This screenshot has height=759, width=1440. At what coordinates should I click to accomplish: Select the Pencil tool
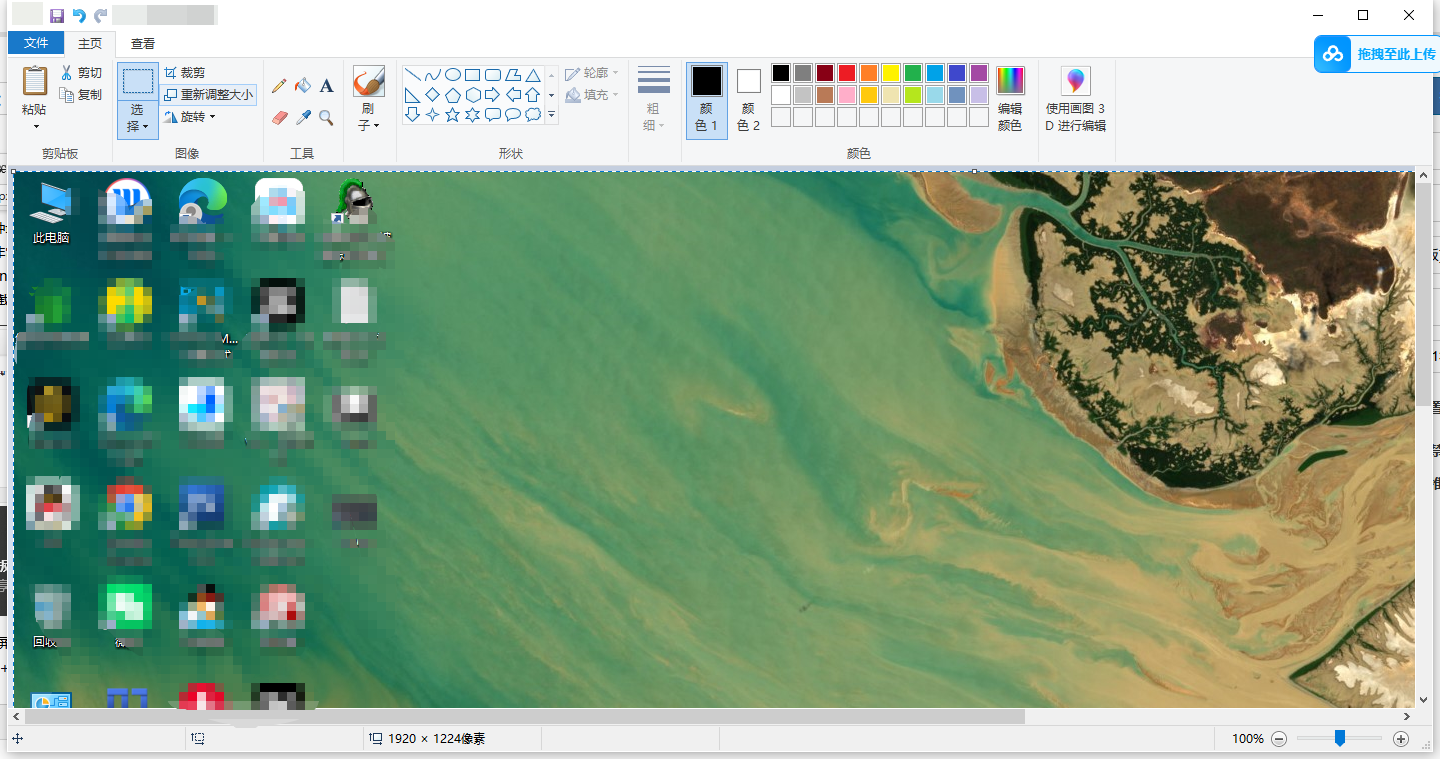(279, 87)
